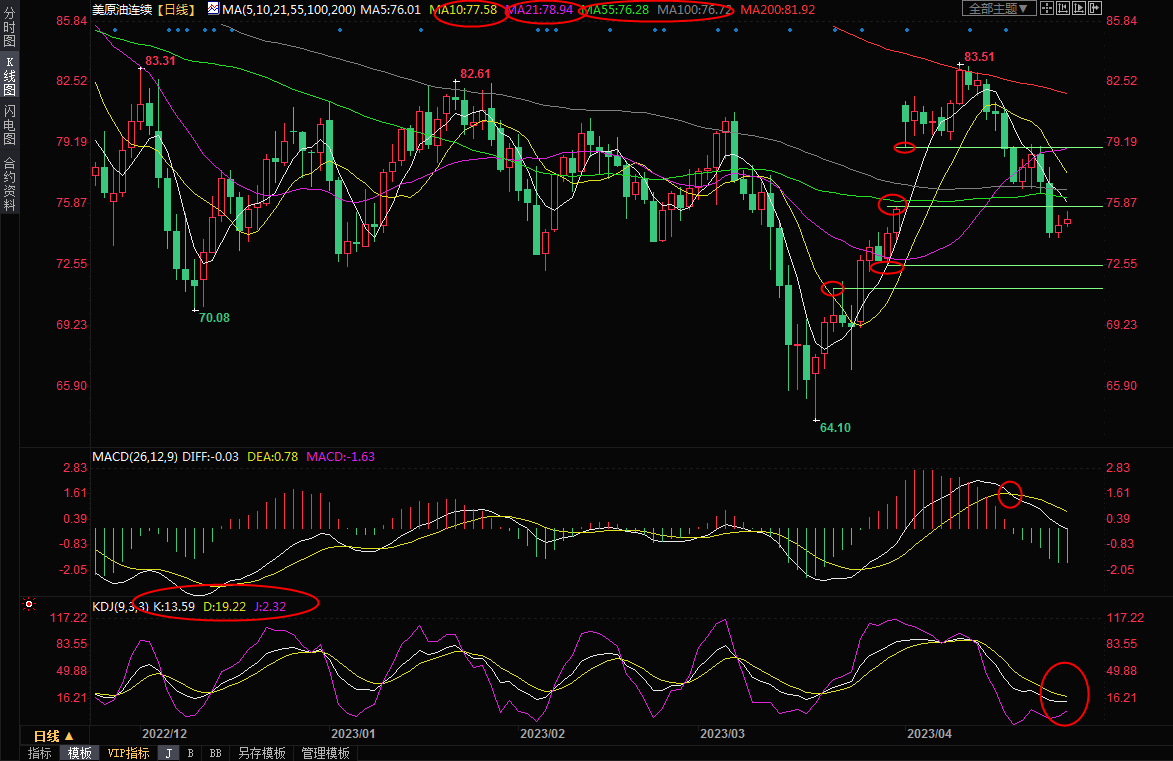Open 合约资料 in left sidebar
The image size is (1173, 761).
[9, 183]
